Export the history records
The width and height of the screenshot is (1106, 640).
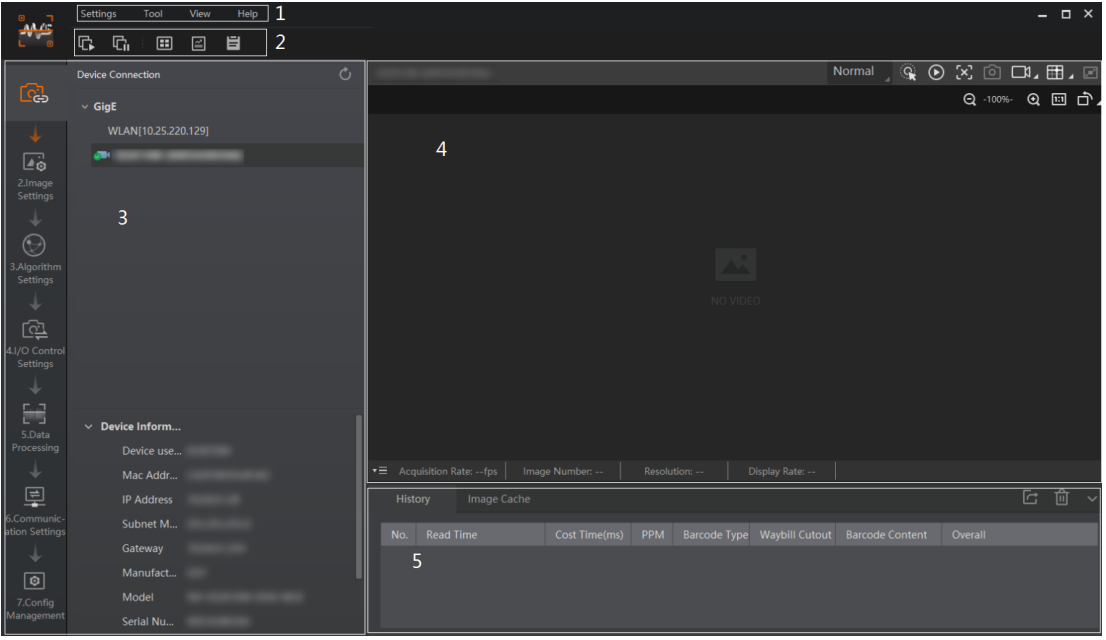1031,498
